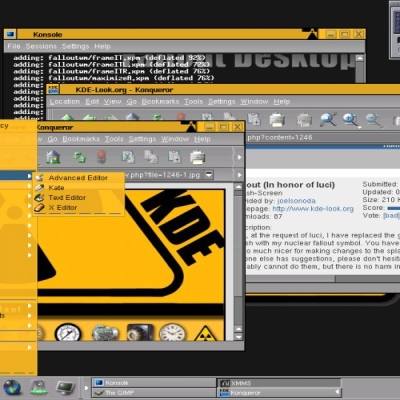Image resolution: width=400 pixels, height=400 pixels.
Task: Click the clock icon in the splash image
Action: (172, 332)
